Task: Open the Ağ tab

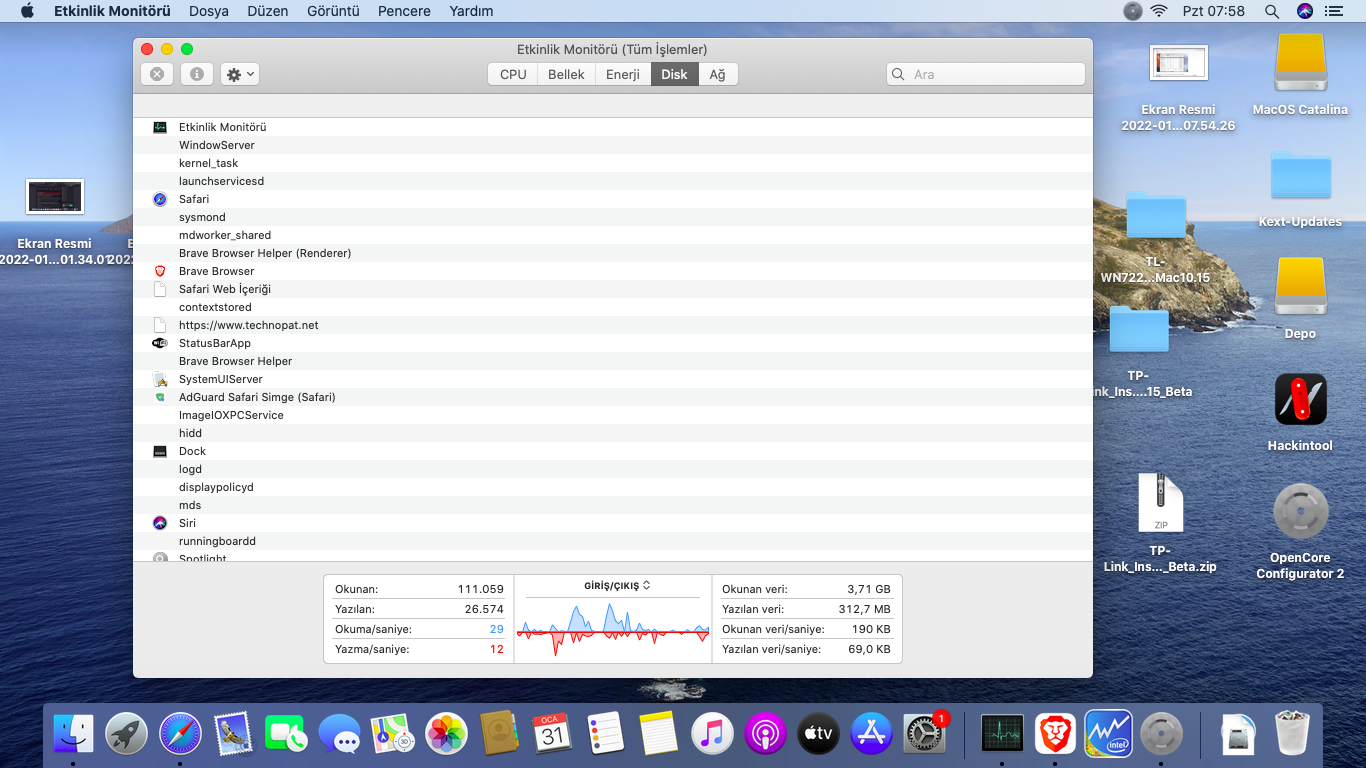Action: [717, 74]
